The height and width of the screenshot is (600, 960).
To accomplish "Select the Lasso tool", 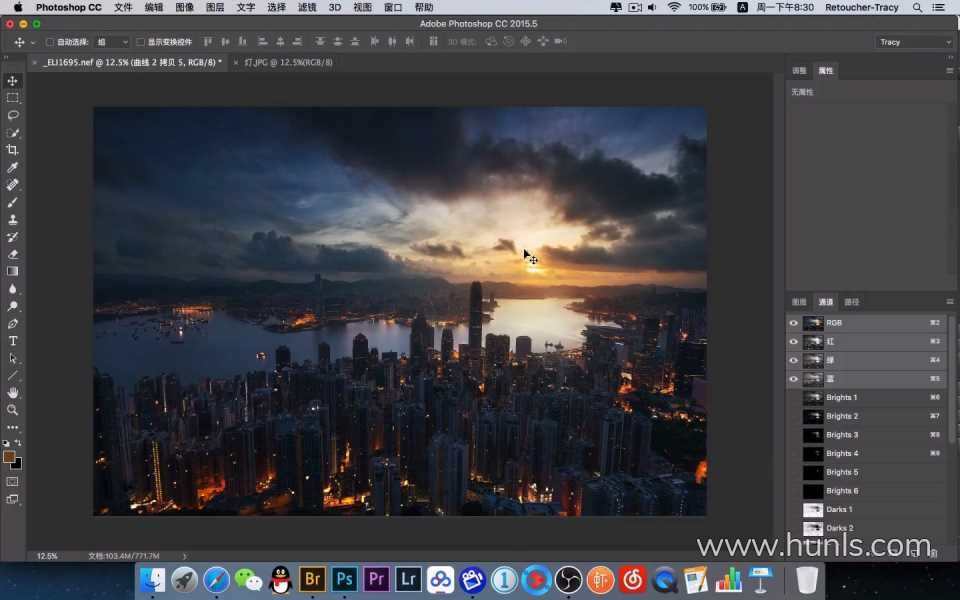I will click(12, 115).
